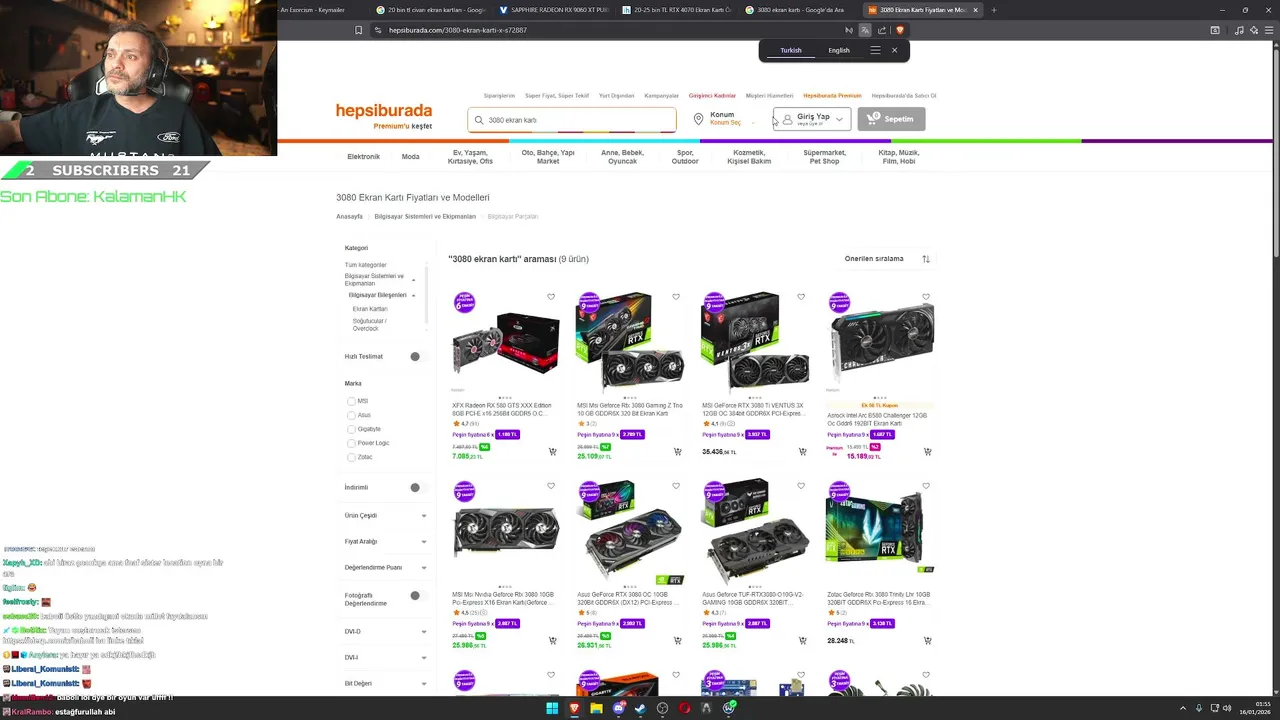
Task: Open Moda category menu
Action: [x=410, y=157]
